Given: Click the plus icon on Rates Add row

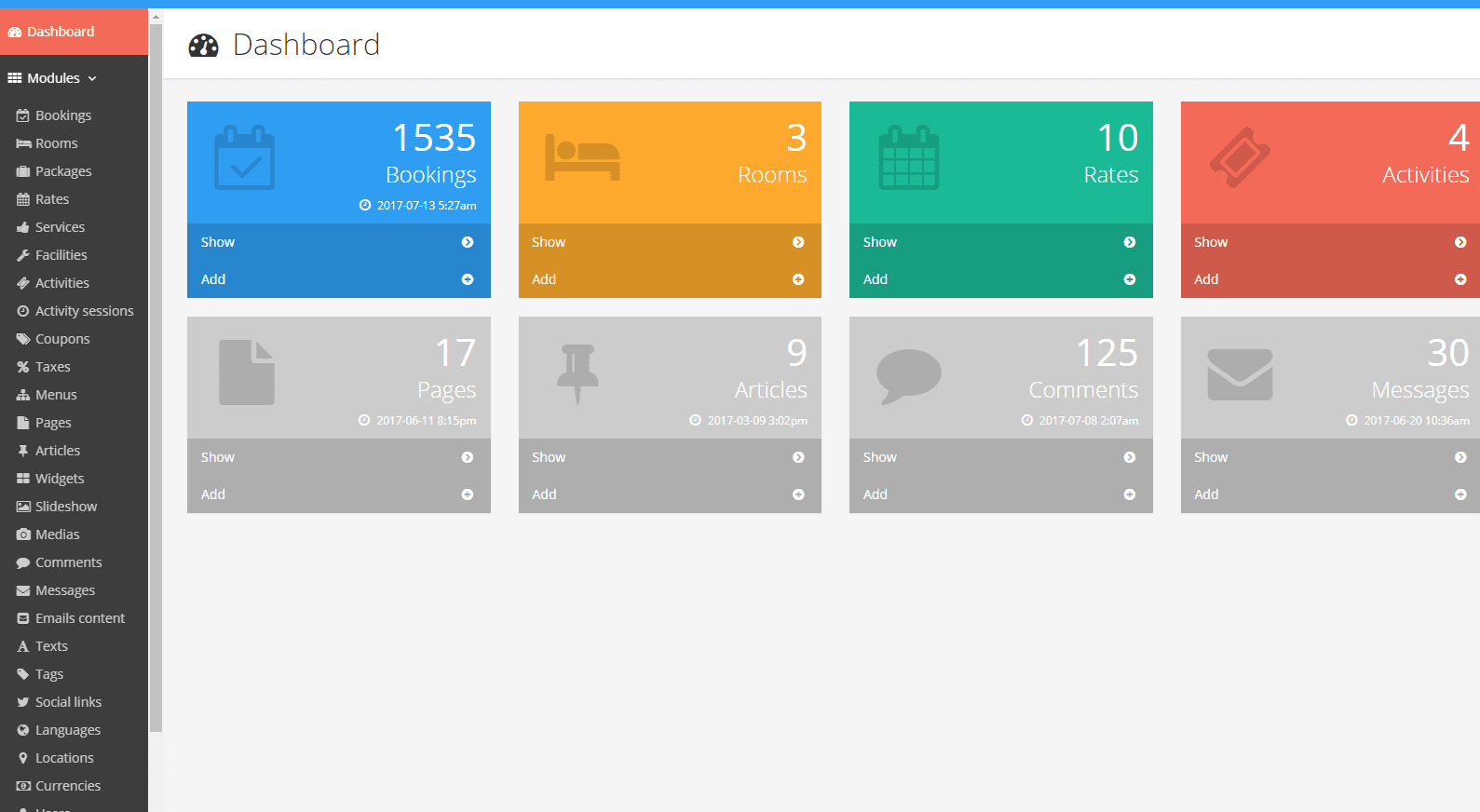Looking at the screenshot, I should pos(1130,279).
